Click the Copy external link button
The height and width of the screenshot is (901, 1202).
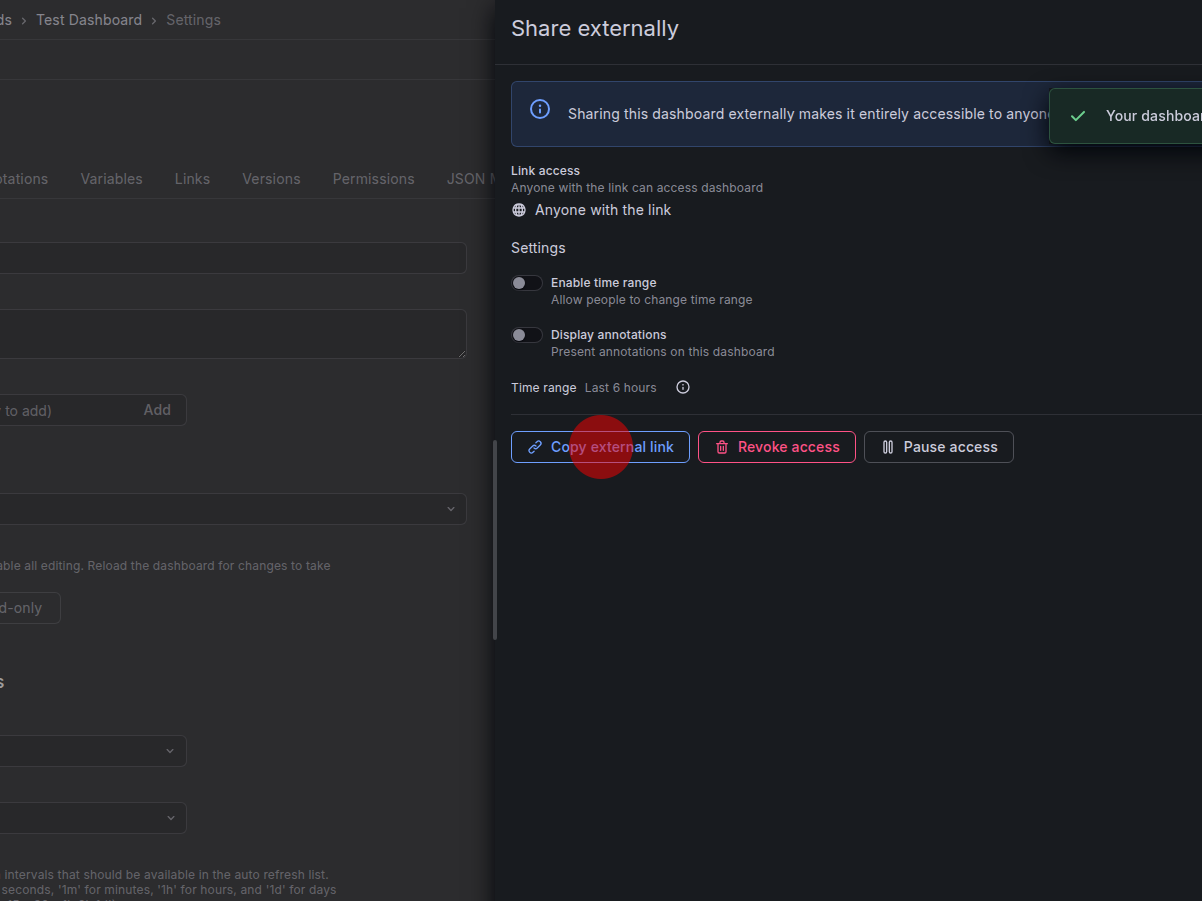[600, 447]
